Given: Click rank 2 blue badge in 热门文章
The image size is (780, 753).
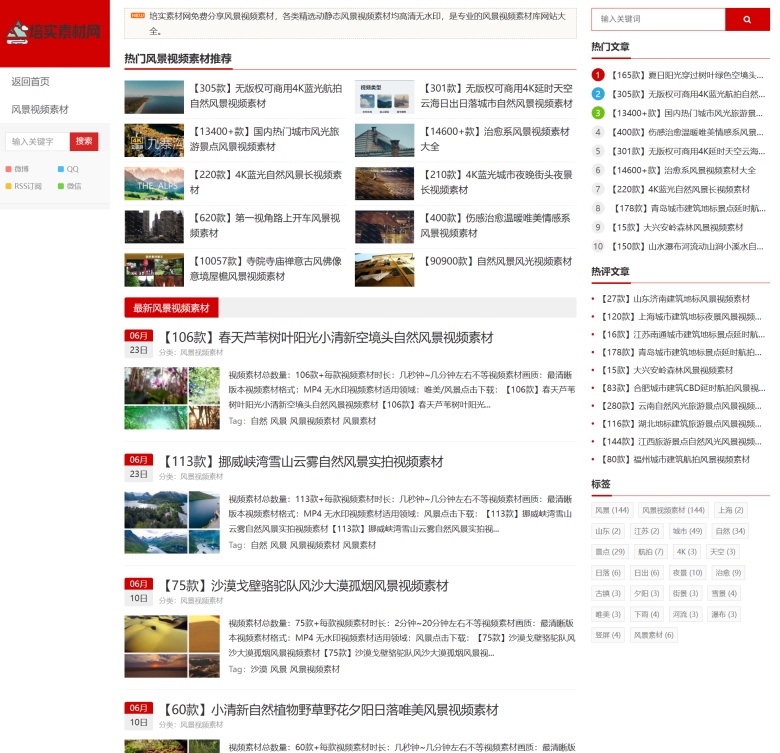Looking at the screenshot, I should tap(598, 94).
